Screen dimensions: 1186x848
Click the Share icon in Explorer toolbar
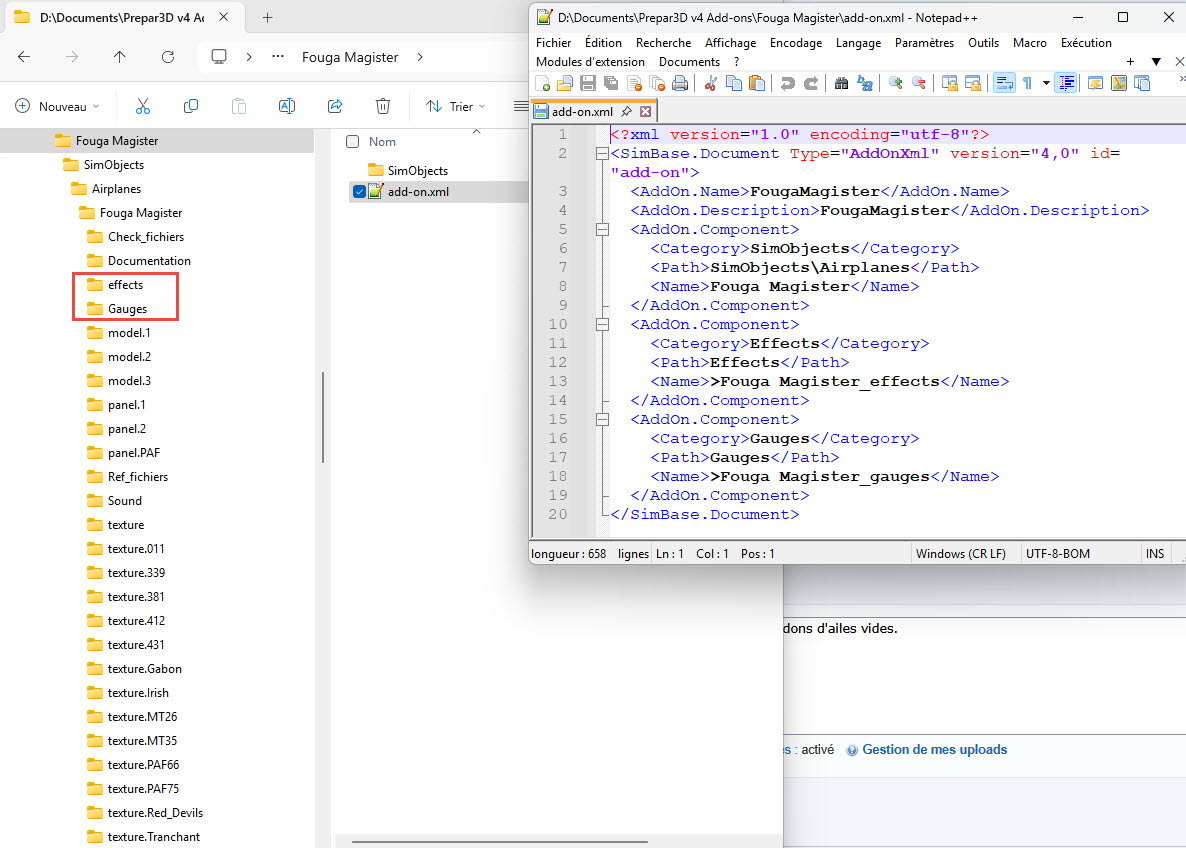click(x=335, y=107)
